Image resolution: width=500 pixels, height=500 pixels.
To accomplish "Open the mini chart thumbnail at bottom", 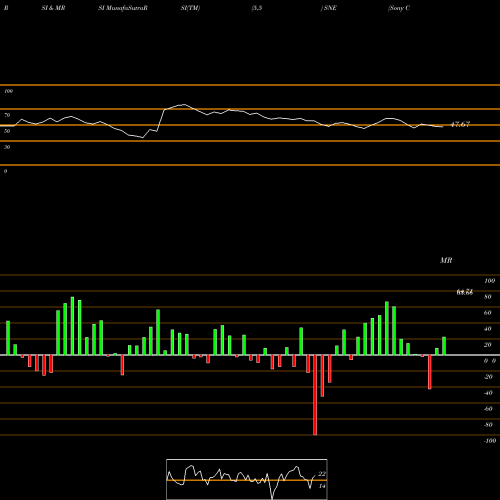I will (x=247, y=479).
